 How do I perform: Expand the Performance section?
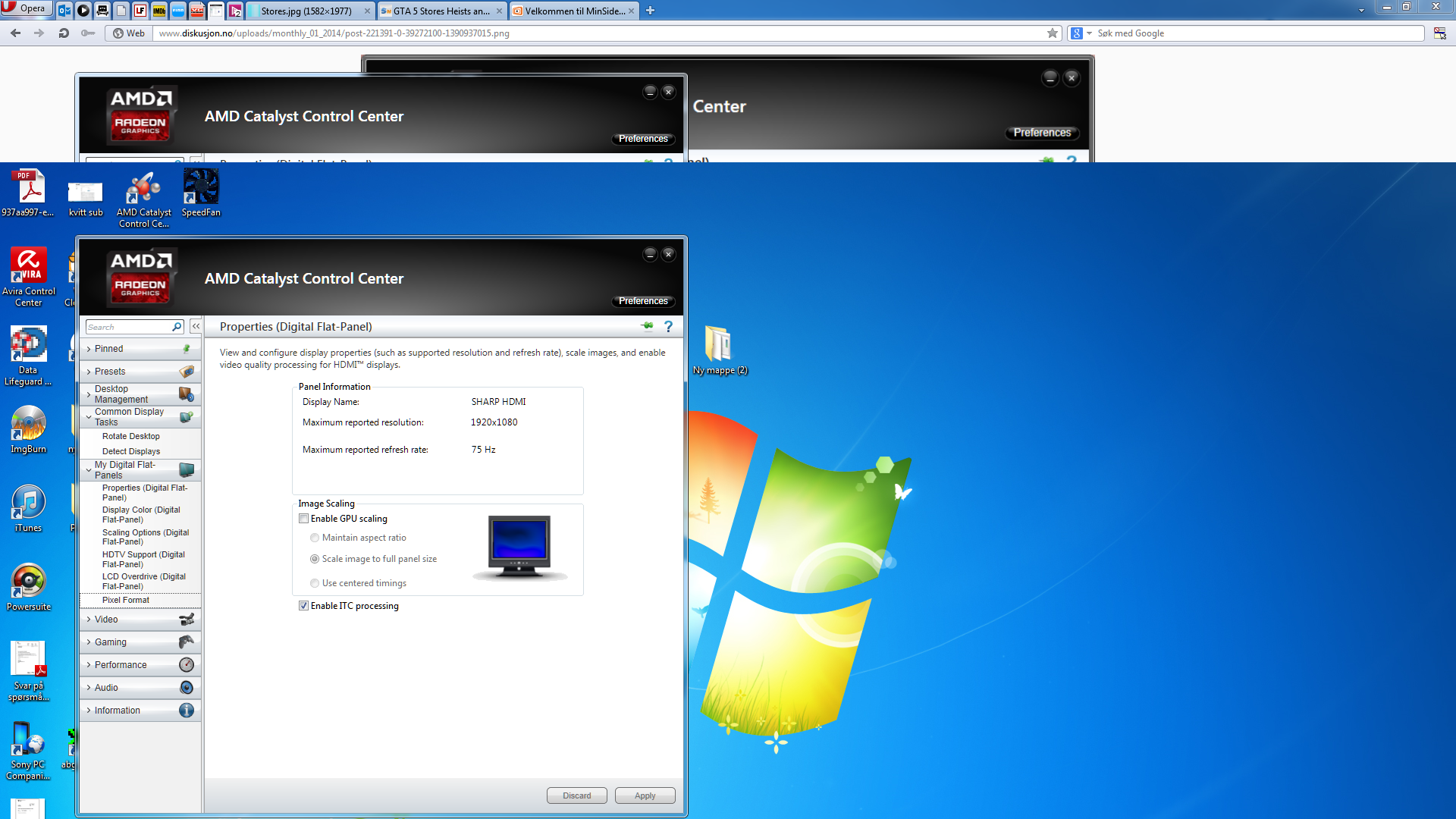click(140, 665)
